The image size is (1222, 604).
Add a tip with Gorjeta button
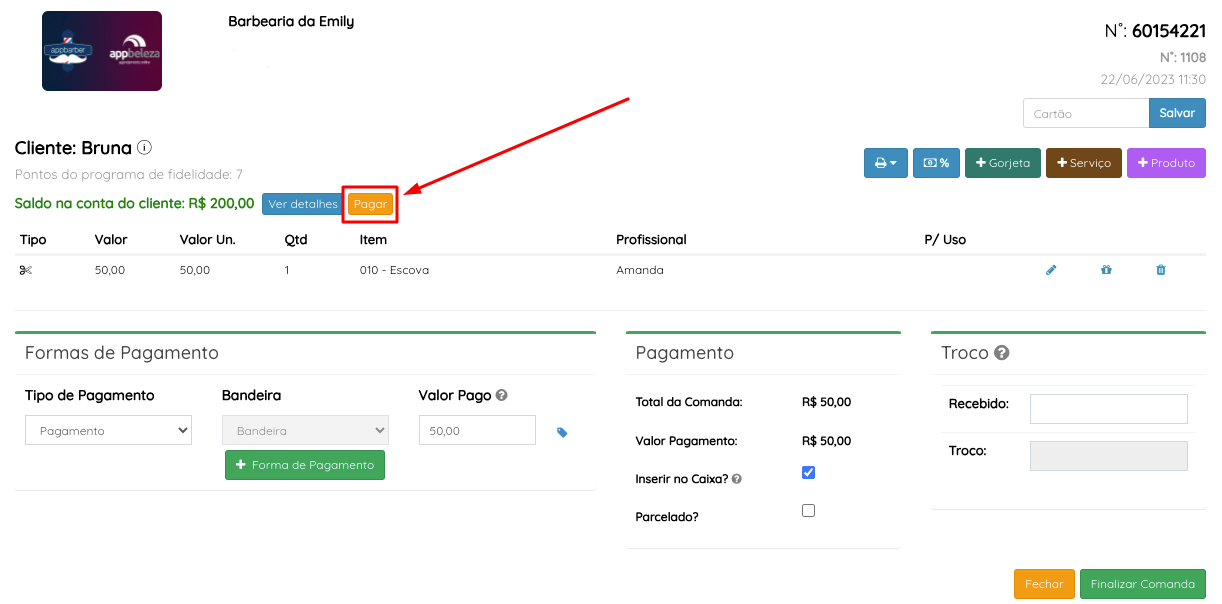[1003, 163]
